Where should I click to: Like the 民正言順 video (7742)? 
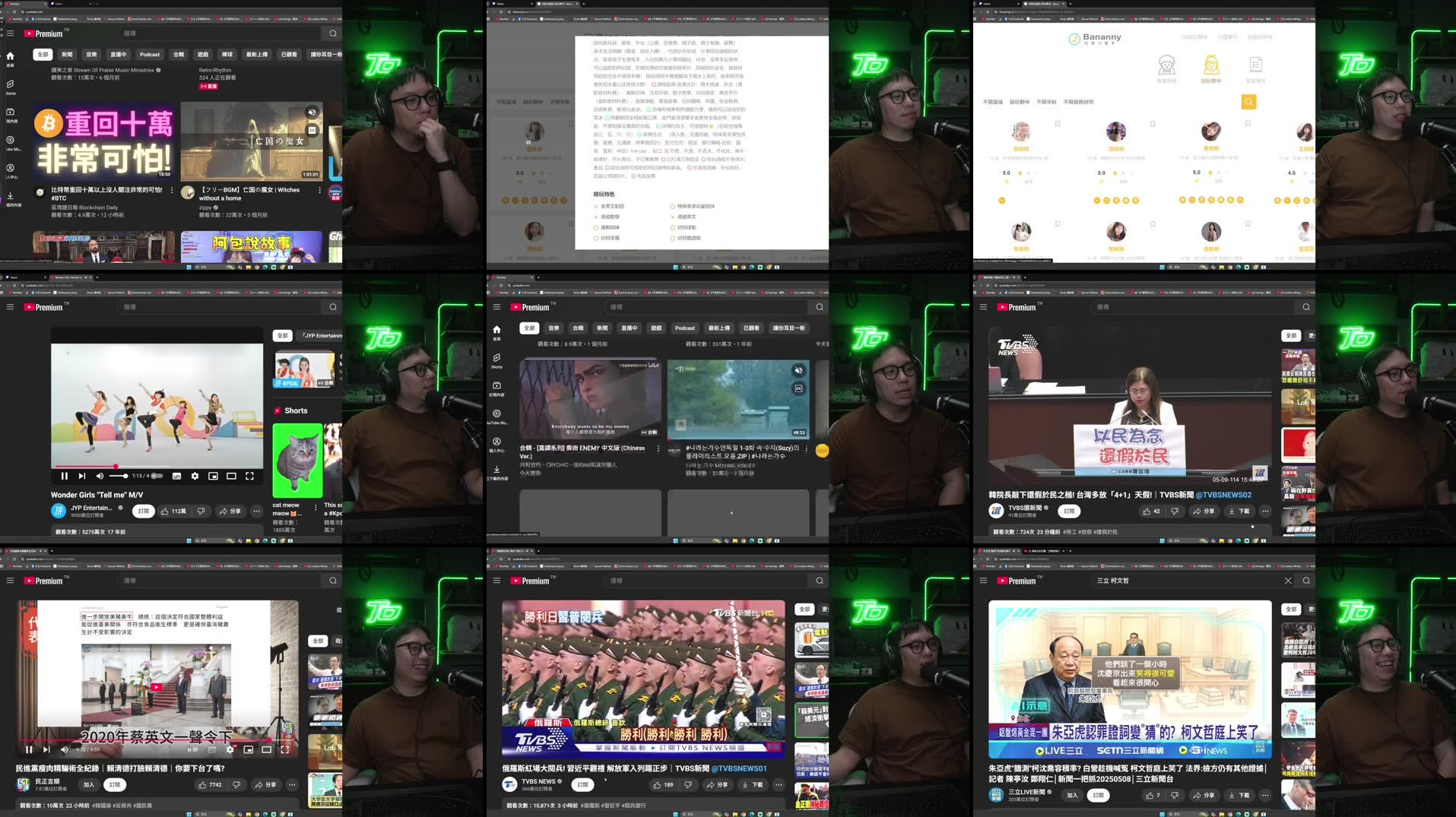(x=209, y=785)
